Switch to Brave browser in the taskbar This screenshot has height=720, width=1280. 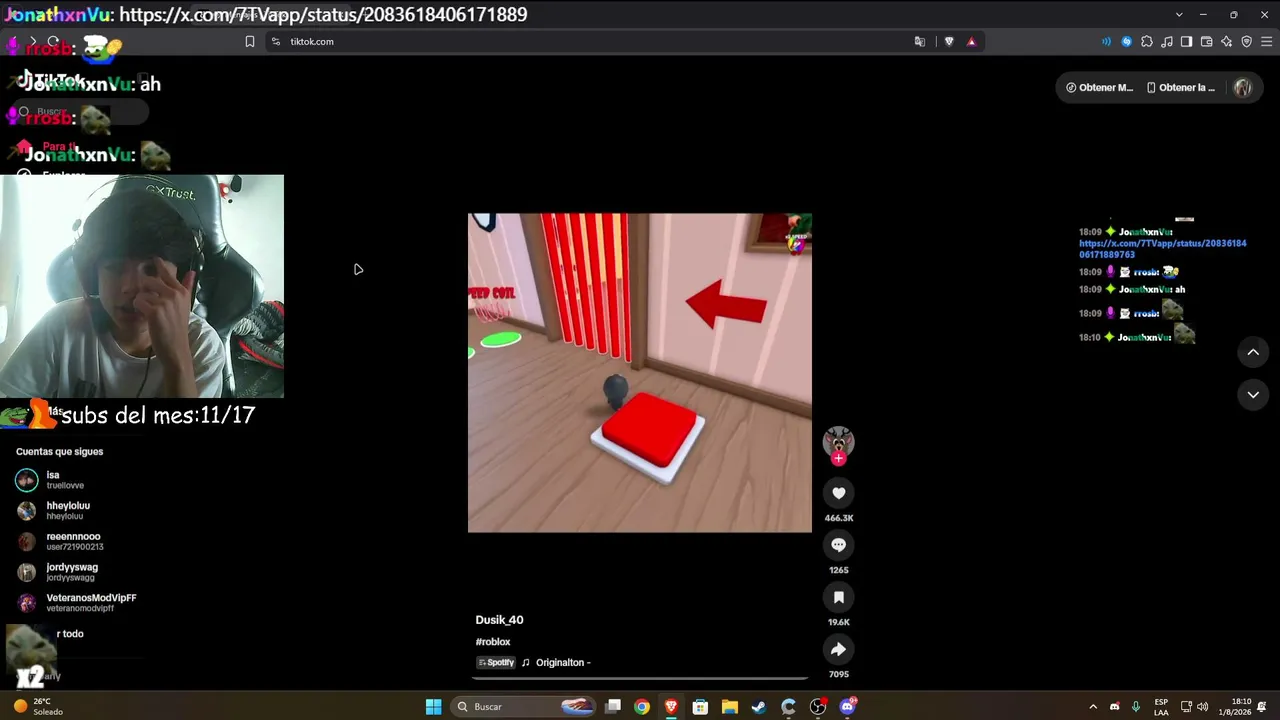[x=671, y=707]
